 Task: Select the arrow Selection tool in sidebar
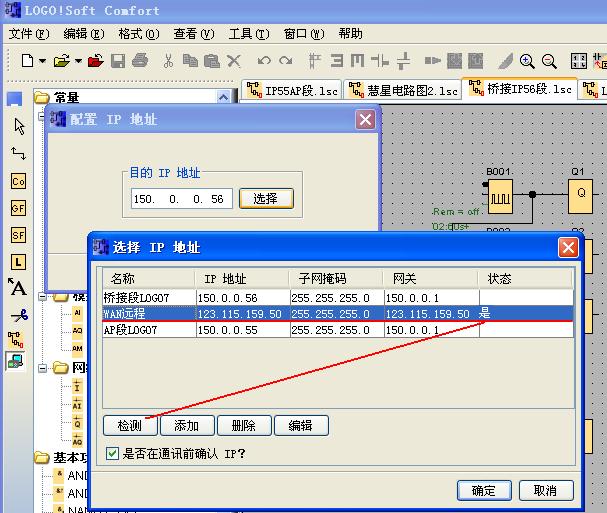pos(19,126)
